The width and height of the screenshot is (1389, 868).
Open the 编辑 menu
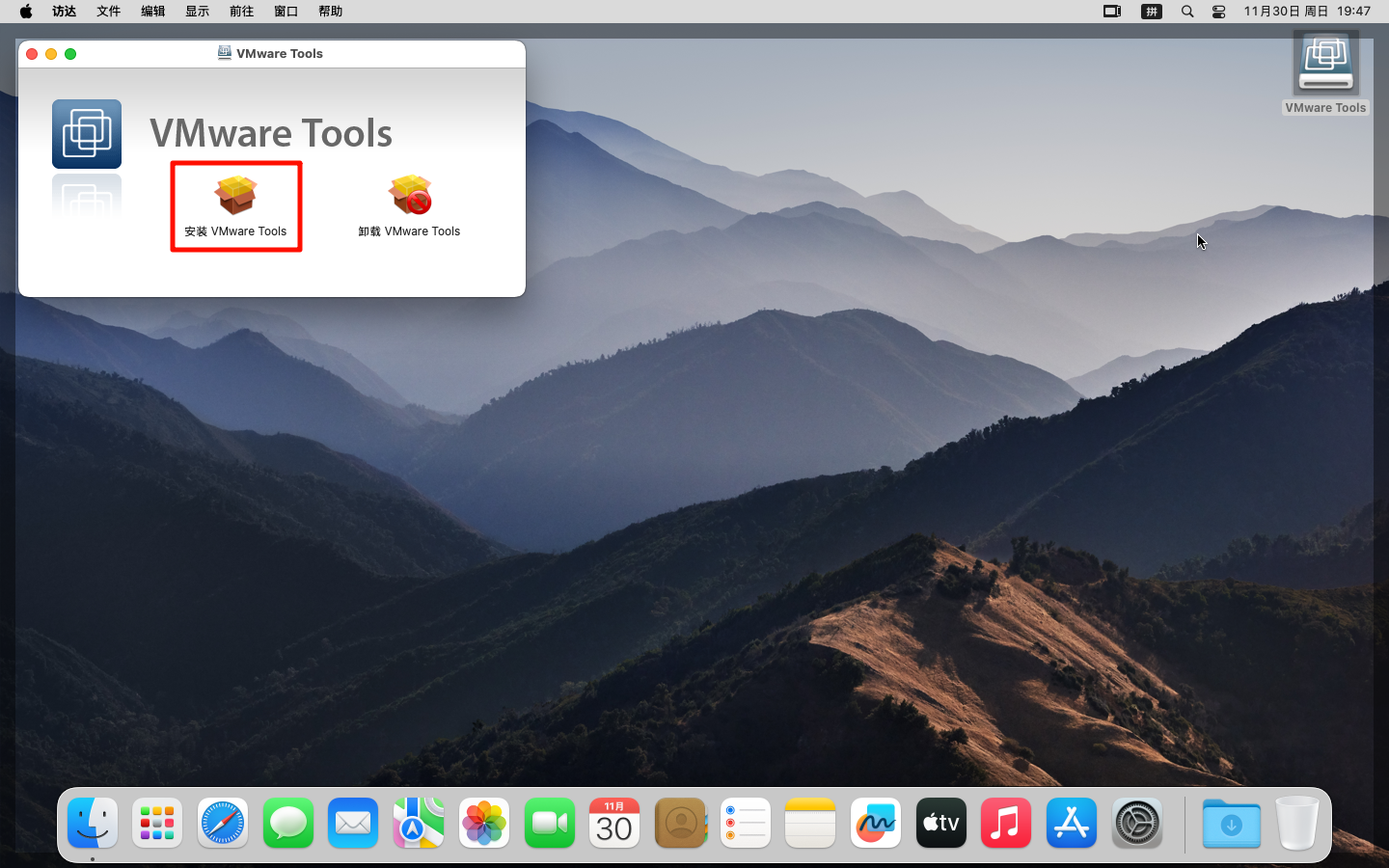click(x=153, y=12)
